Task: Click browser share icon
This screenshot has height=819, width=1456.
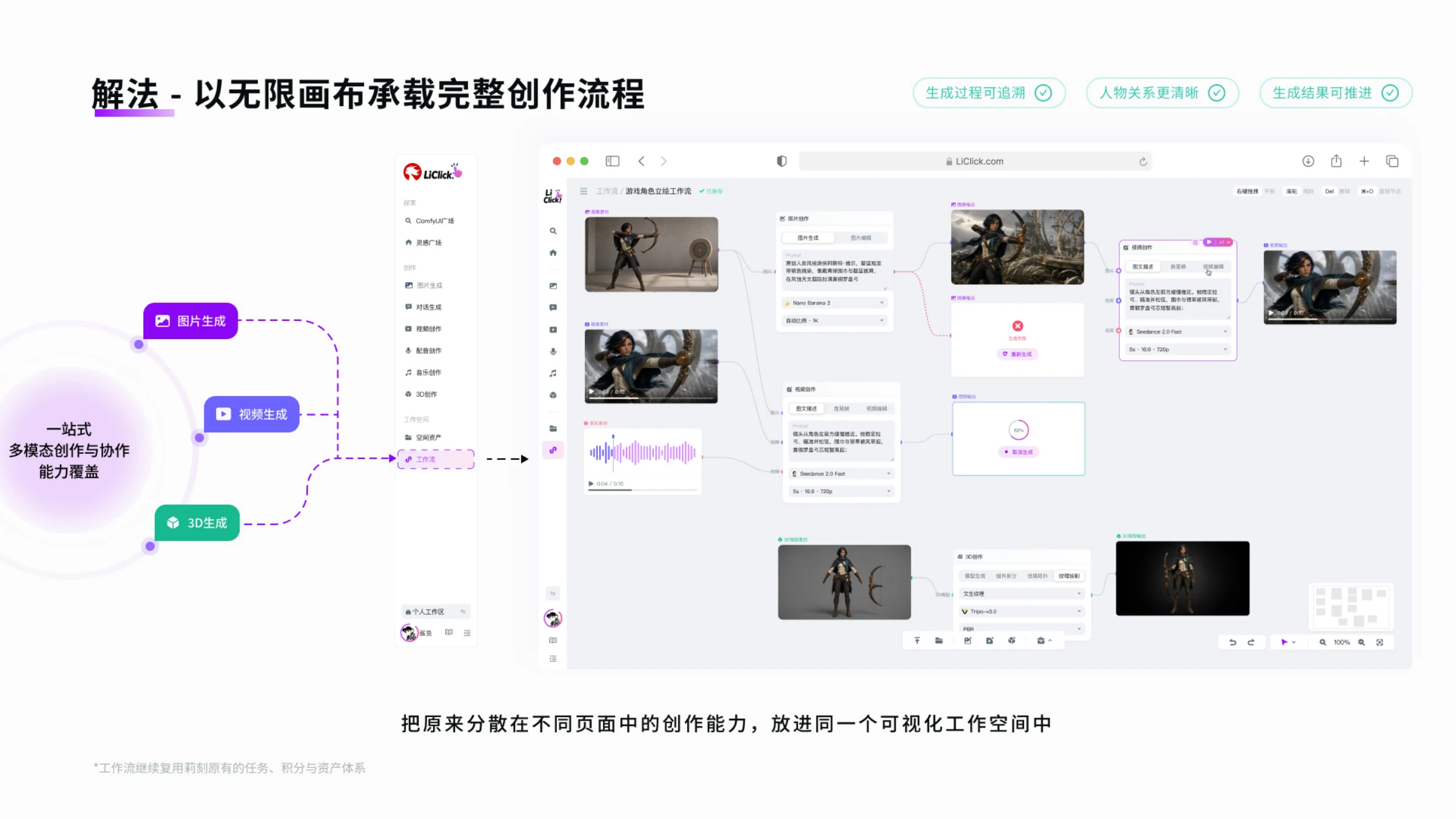Action: coord(1336,161)
